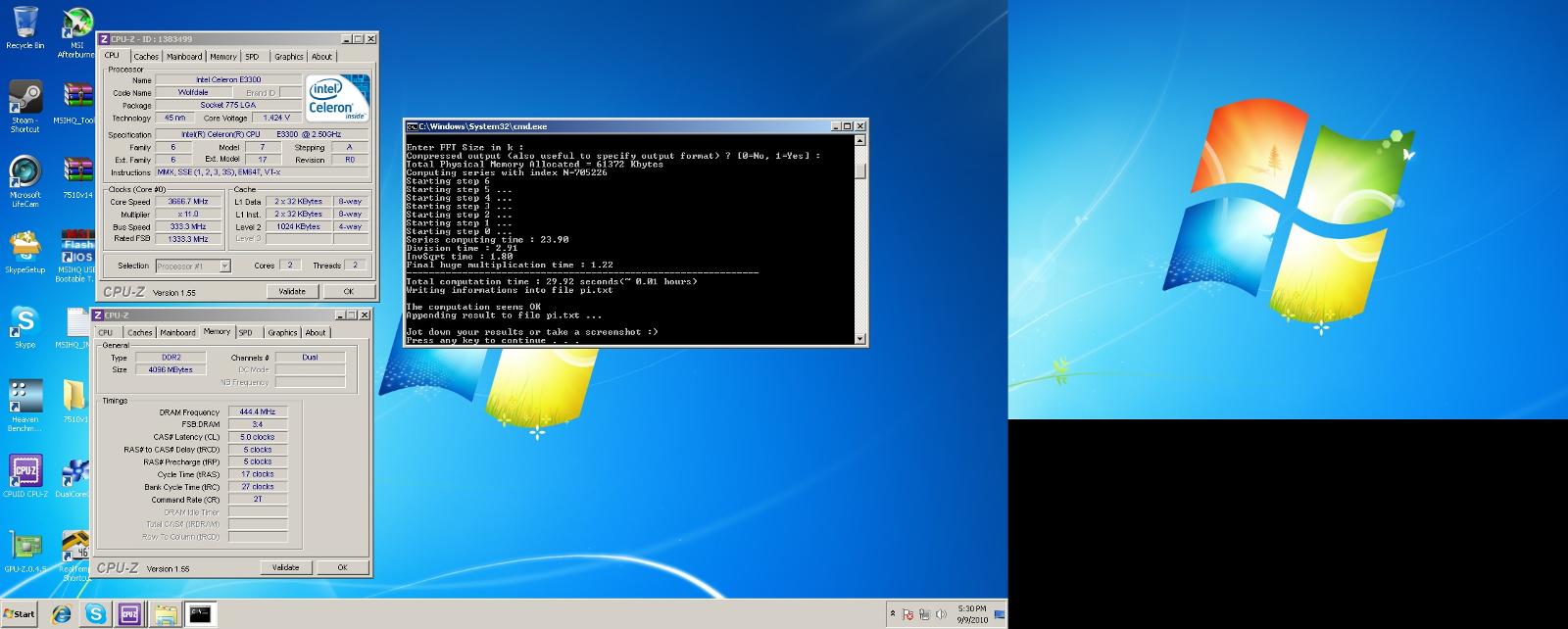1568x629 pixels.
Task: Open the Start menu
Action: (20, 614)
